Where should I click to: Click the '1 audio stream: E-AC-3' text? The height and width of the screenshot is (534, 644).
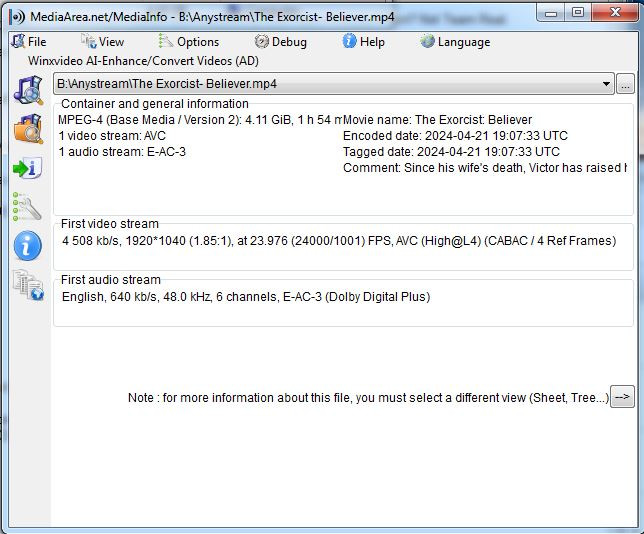122,152
